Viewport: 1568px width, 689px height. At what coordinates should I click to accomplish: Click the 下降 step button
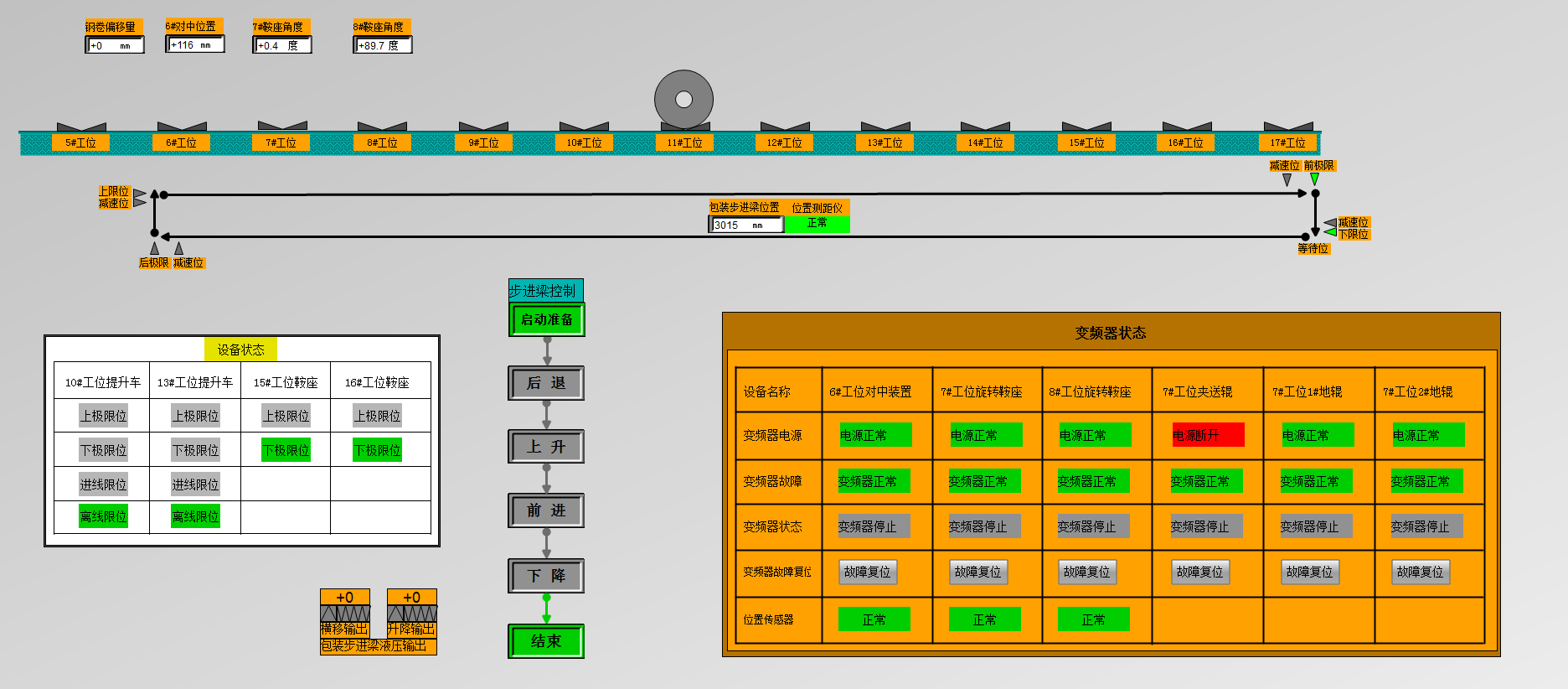tap(546, 576)
